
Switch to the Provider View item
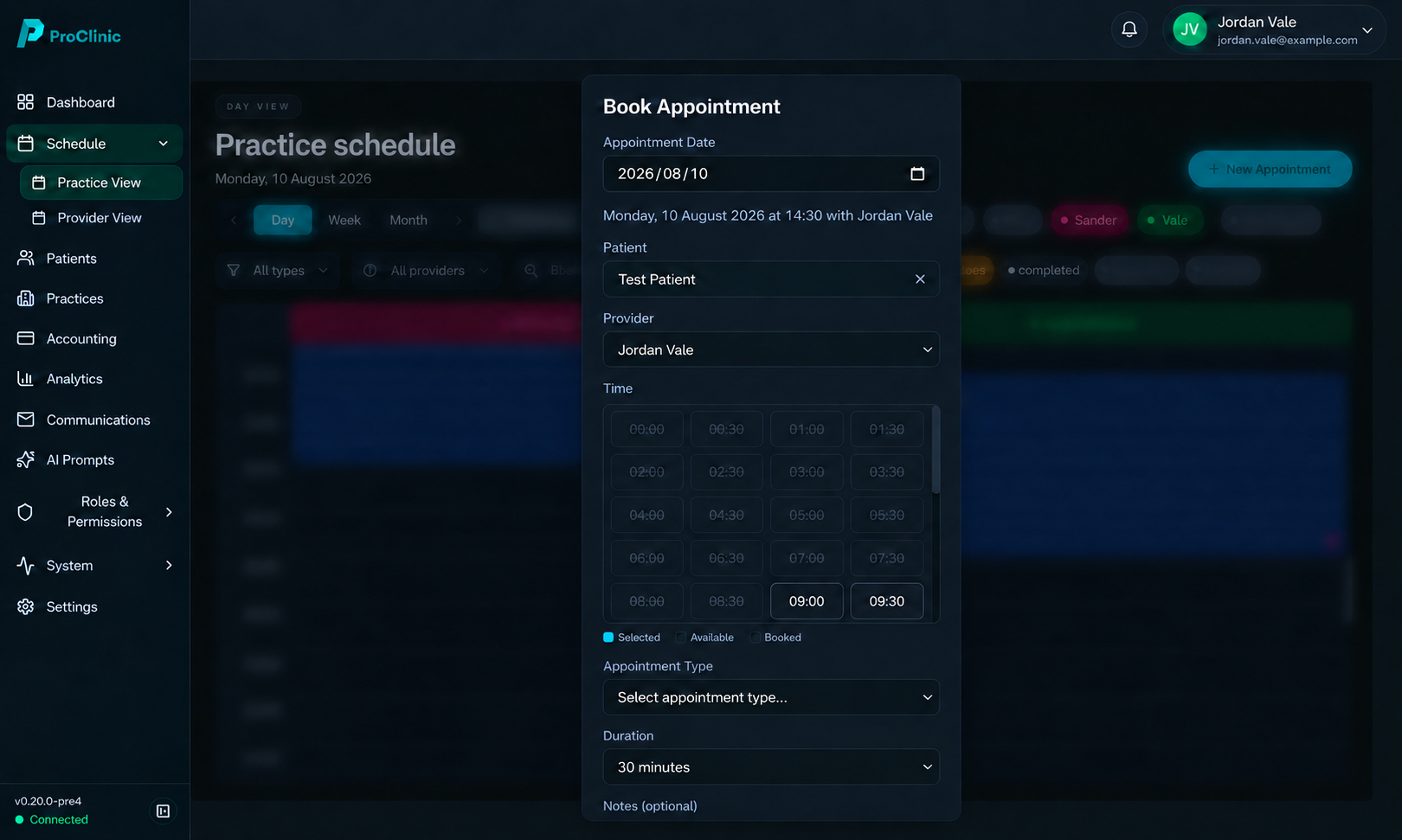click(x=101, y=218)
